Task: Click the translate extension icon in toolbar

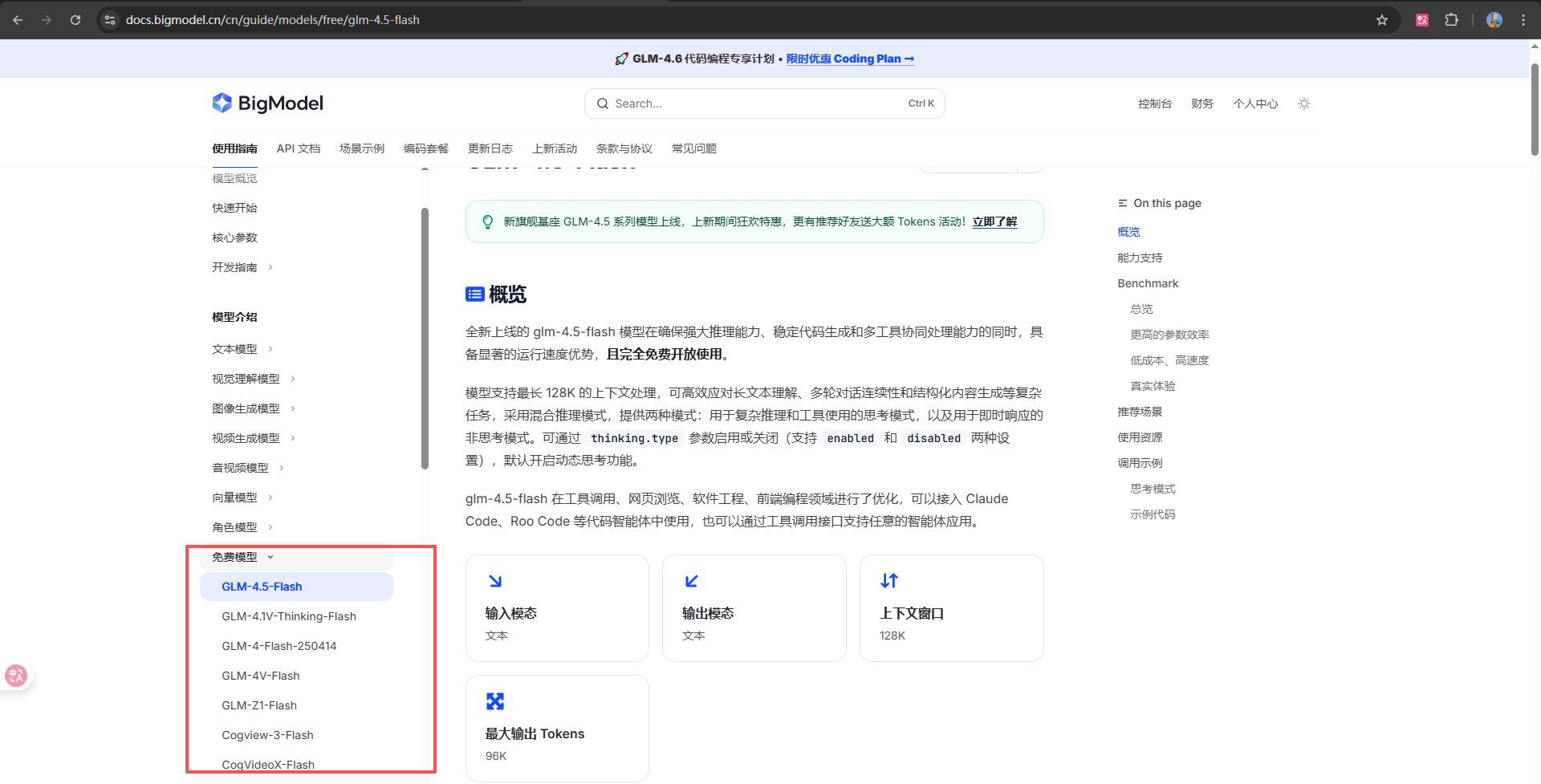Action: coord(1421,20)
